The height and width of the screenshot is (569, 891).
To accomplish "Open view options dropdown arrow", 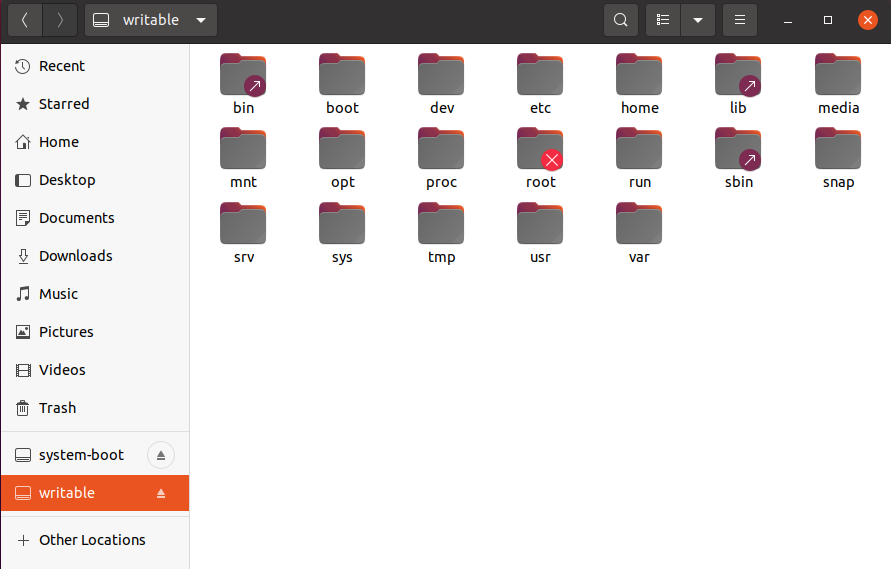I will point(698,20).
